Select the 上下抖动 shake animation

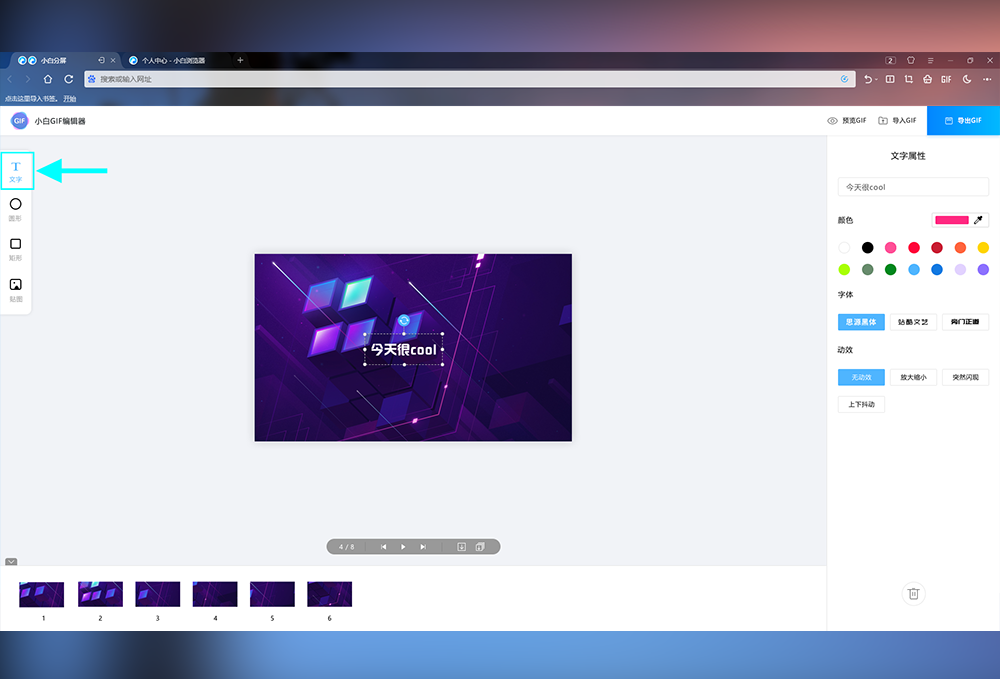point(861,404)
